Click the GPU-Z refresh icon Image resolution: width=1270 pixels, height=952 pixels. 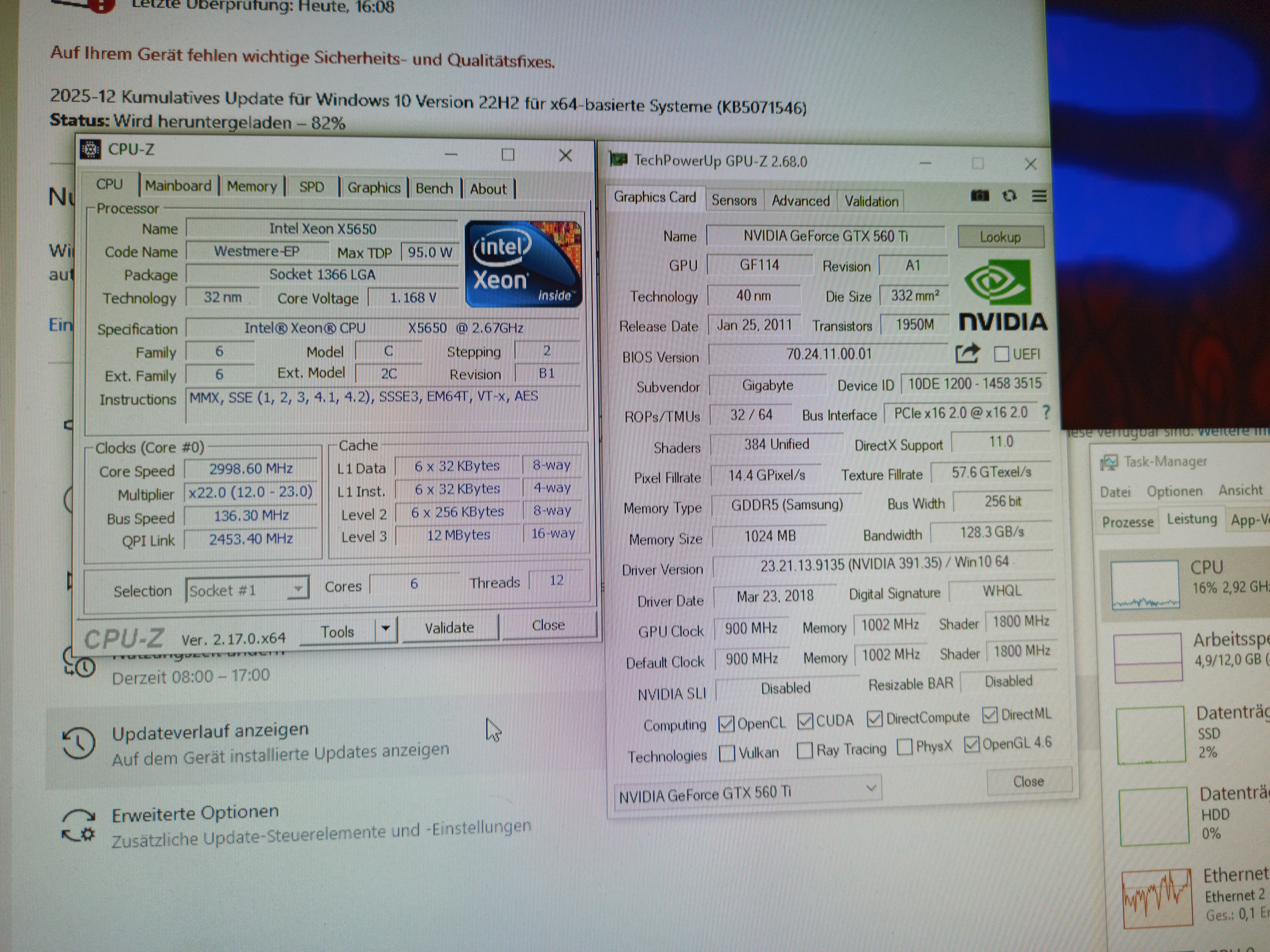coord(1009,196)
